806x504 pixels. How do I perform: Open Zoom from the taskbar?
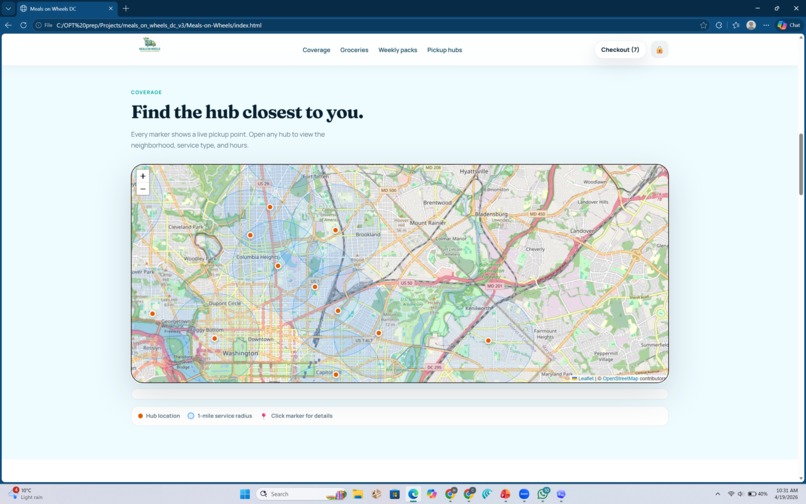coord(524,494)
